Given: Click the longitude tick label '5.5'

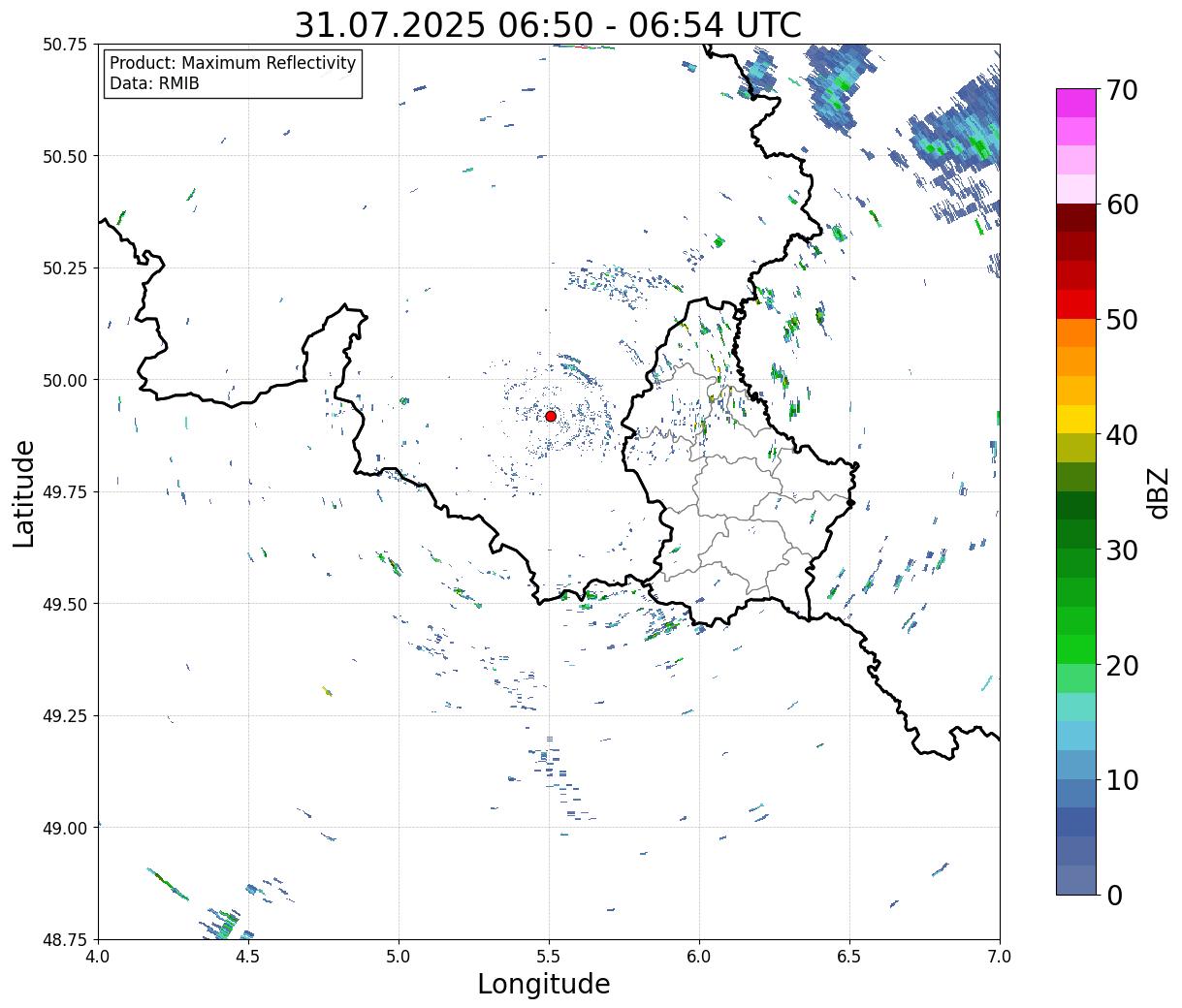Looking at the screenshot, I should (x=549, y=957).
